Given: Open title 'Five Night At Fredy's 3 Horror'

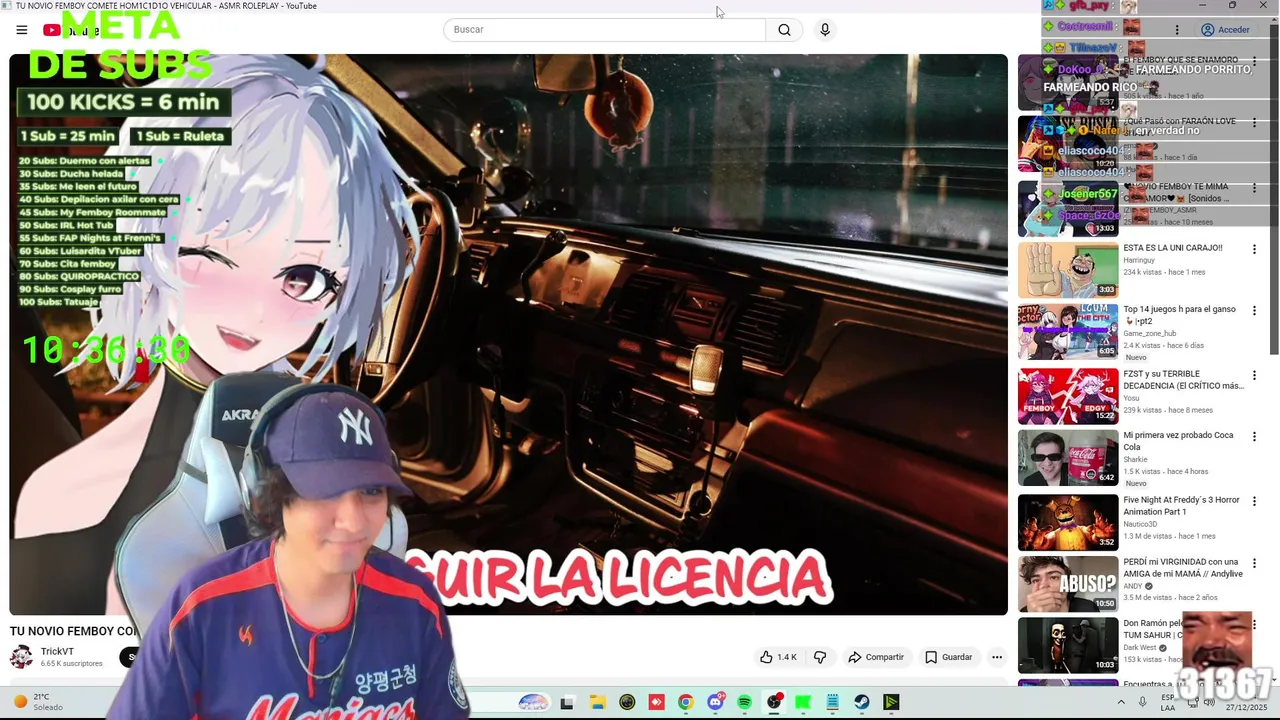Looking at the screenshot, I should (1181, 506).
